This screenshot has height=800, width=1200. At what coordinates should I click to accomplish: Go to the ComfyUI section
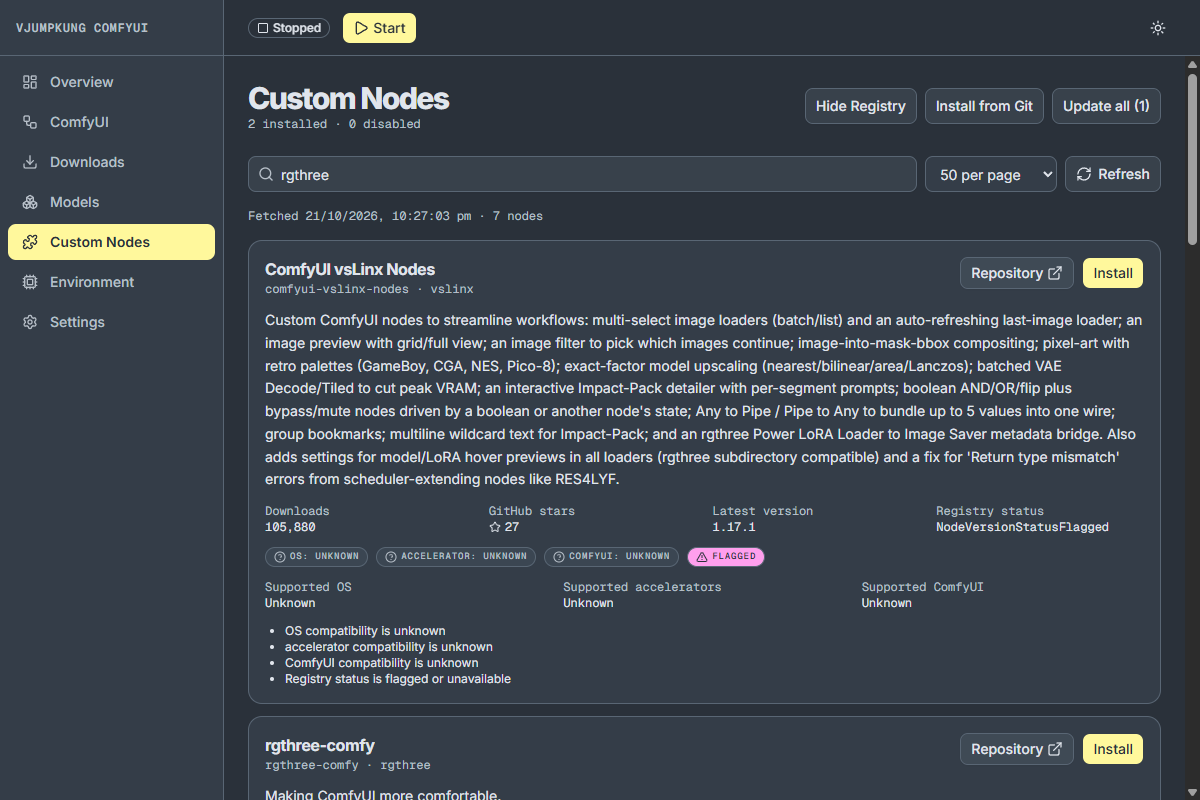click(x=111, y=122)
